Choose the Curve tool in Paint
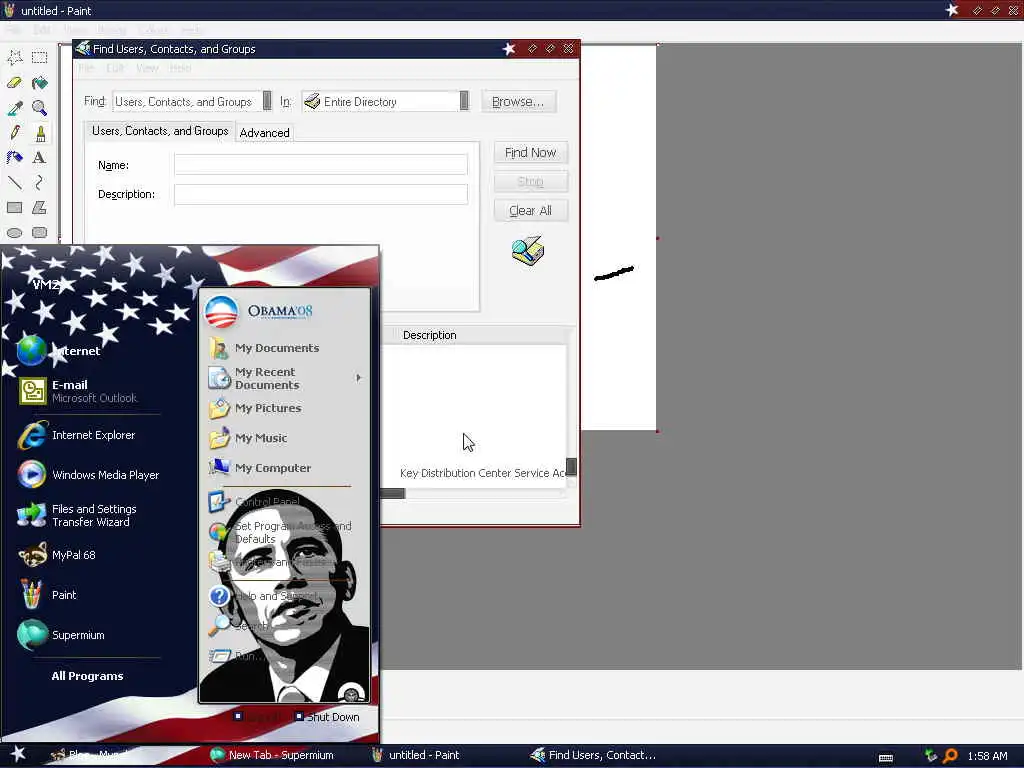The height and width of the screenshot is (768, 1024). [40, 182]
